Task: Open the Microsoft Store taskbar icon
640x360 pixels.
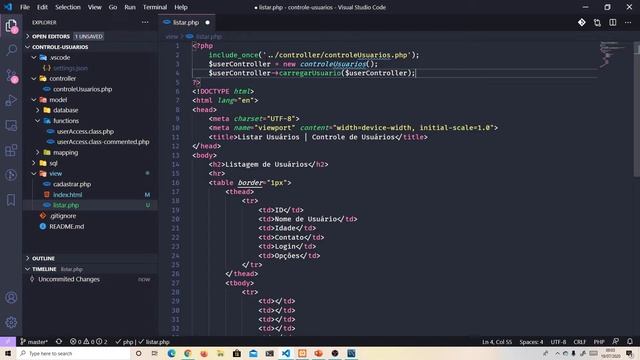Action: 237,353
